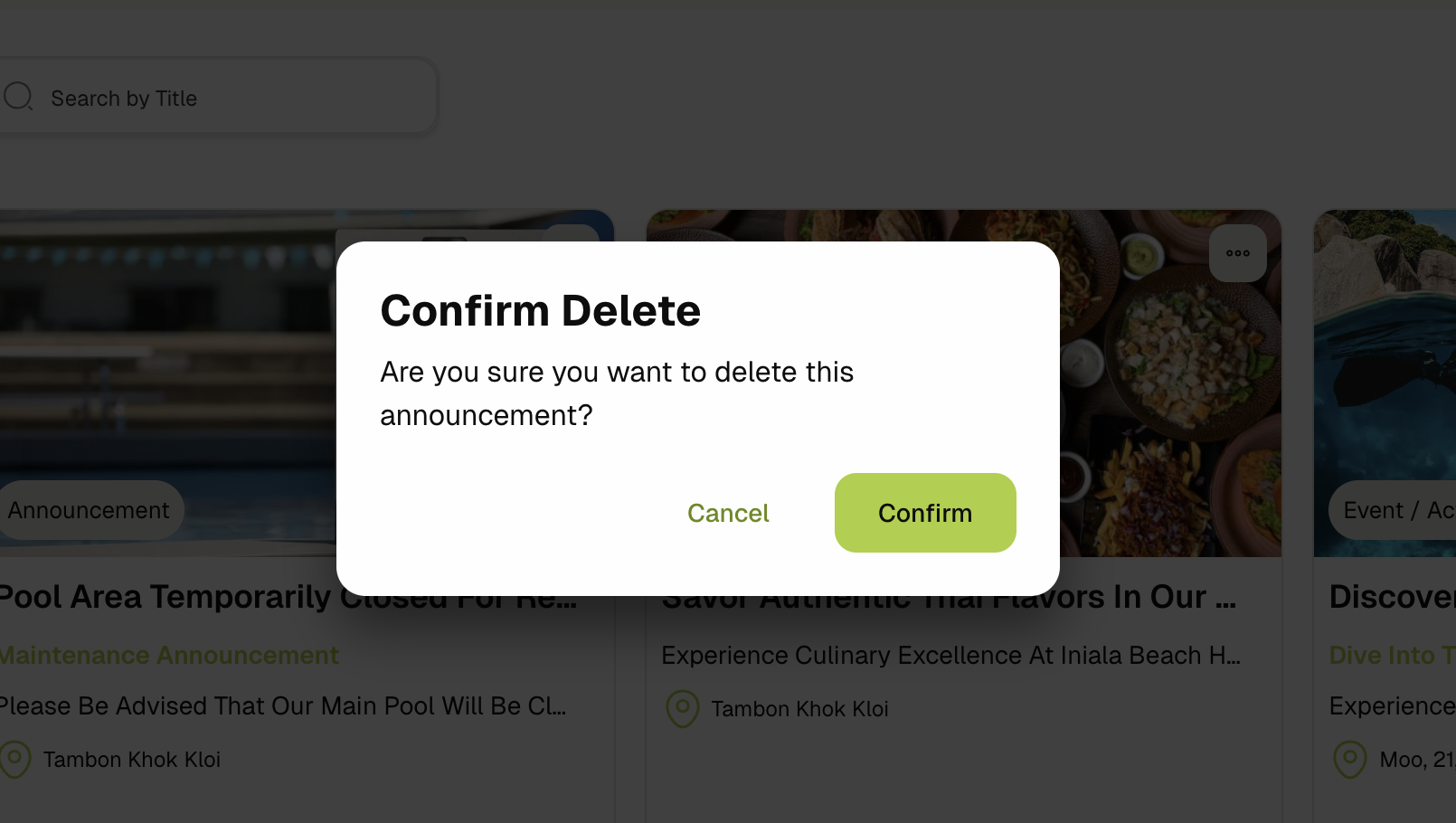Screen dimensions: 1456x823
Task: Confirm deletion of the announcement
Action: click(924, 512)
